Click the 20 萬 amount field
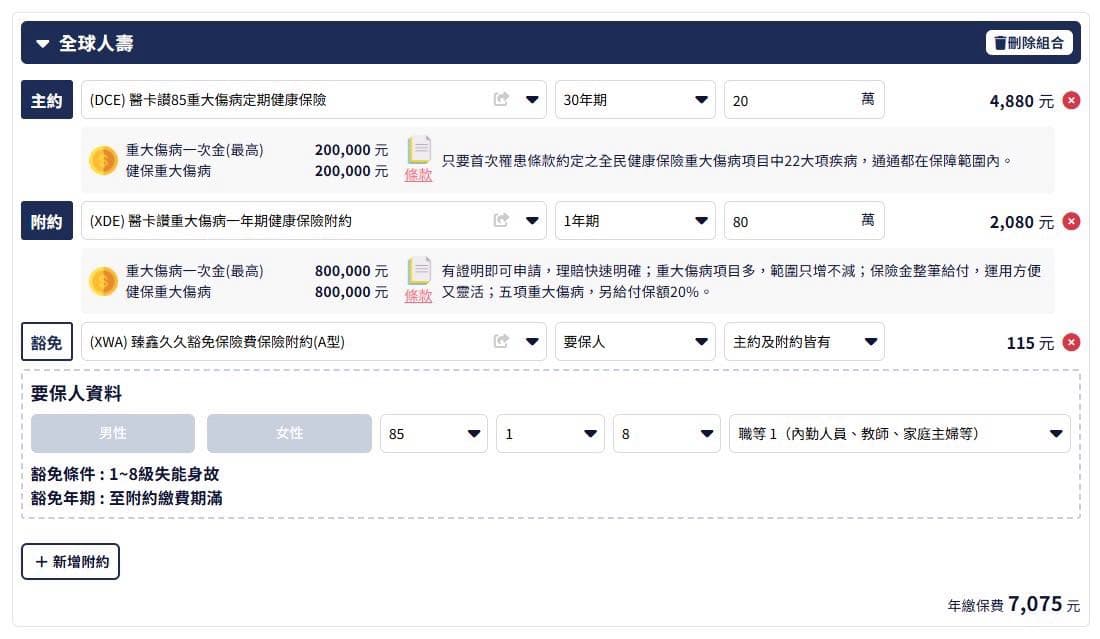Screen dimensions: 1100x639 (x=804, y=100)
